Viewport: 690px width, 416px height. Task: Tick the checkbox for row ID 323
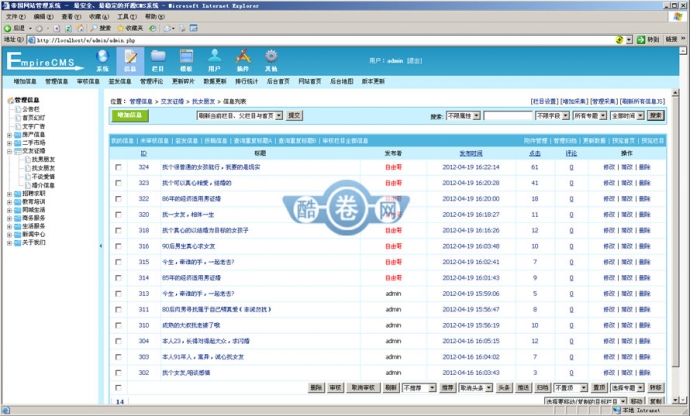(118, 183)
